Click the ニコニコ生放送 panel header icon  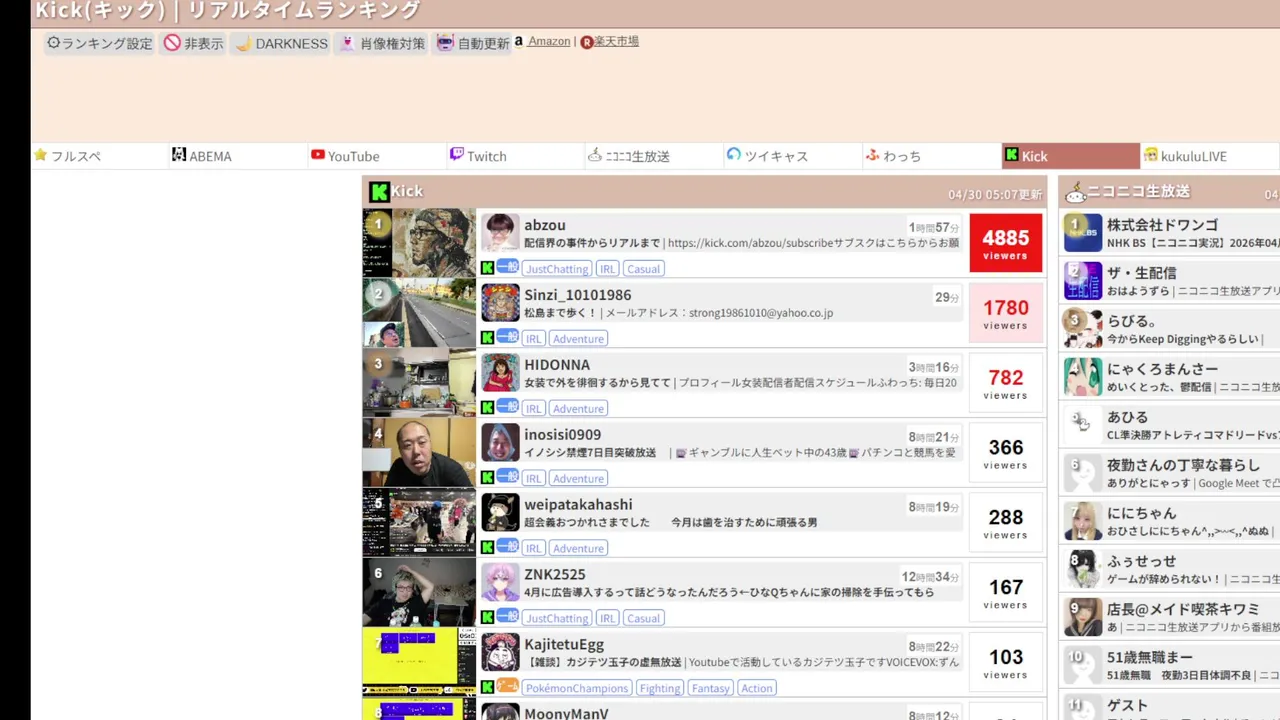click(x=1076, y=192)
